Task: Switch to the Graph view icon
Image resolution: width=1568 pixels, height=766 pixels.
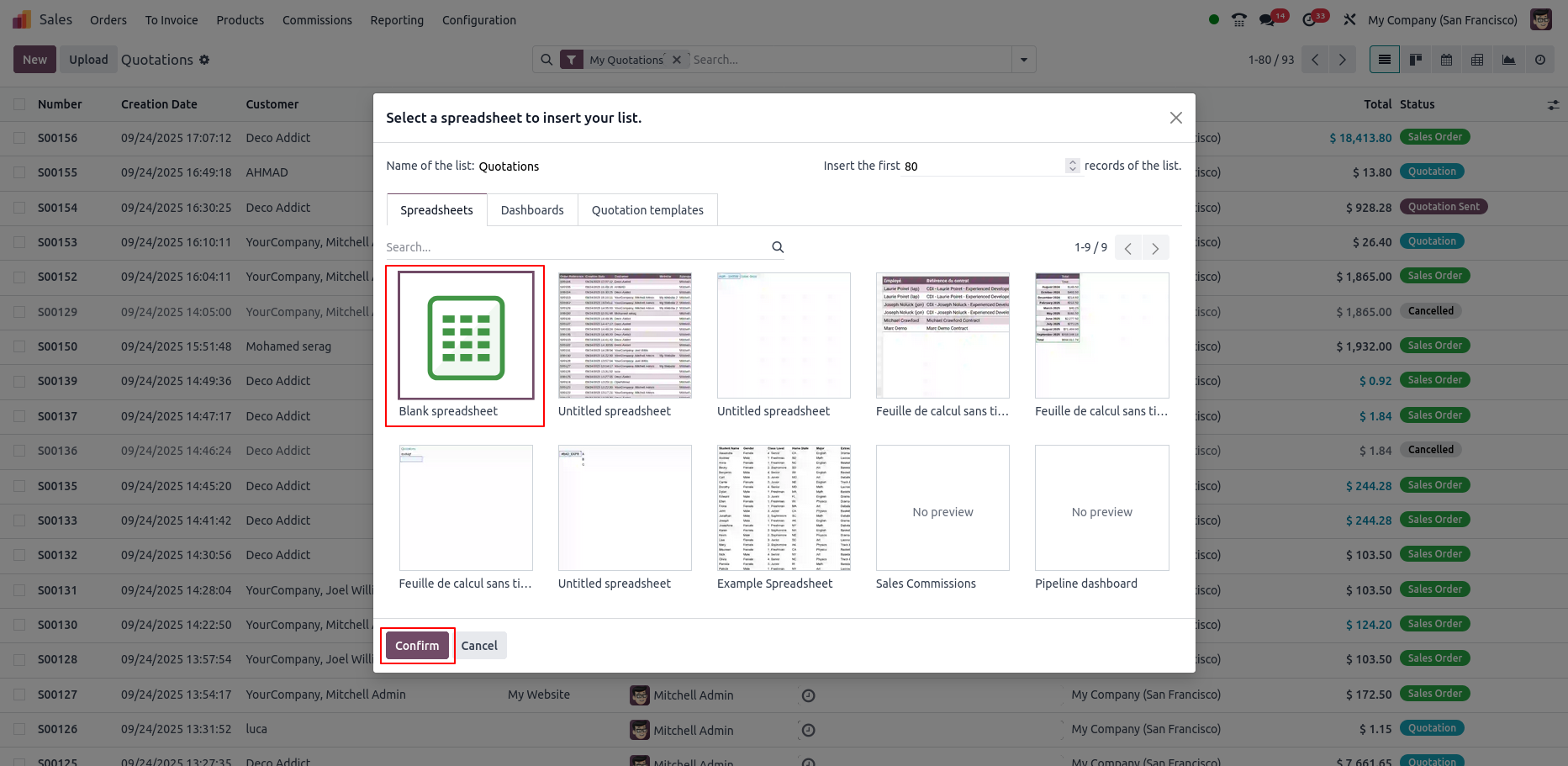Action: (x=1509, y=60)
